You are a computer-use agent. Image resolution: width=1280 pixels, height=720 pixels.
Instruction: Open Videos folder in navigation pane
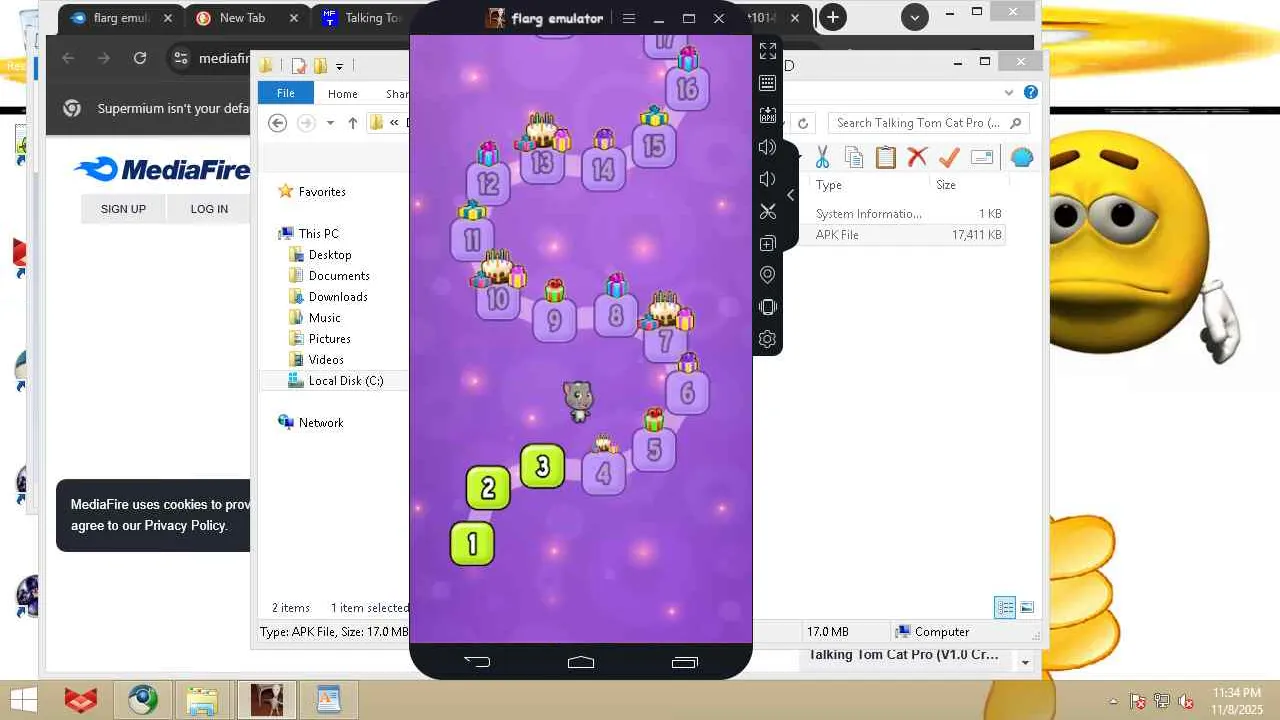pyautogui.click(x=326, y=360)
